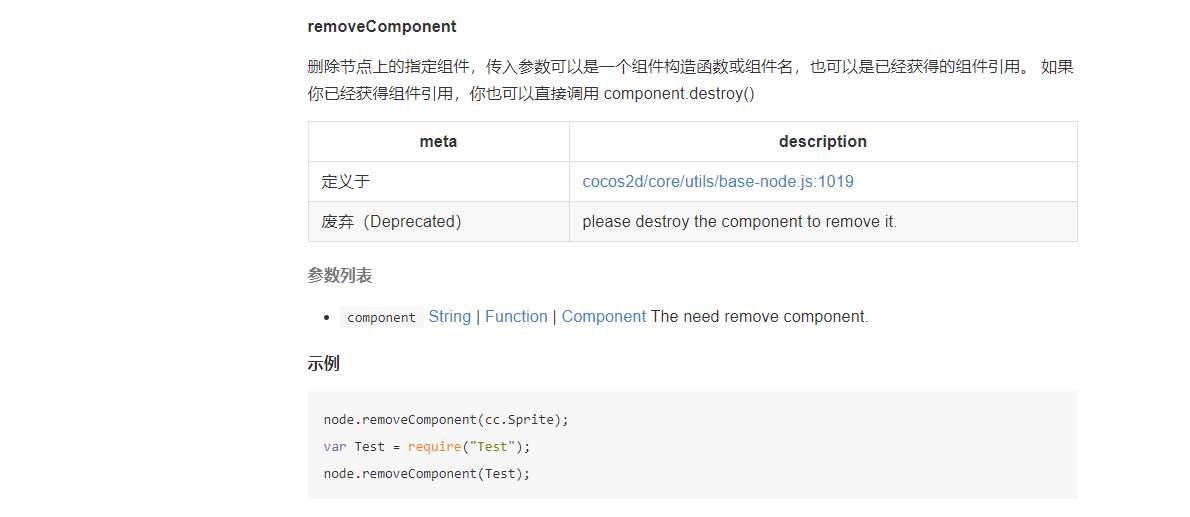Click the 参数列表 heading

340,275
